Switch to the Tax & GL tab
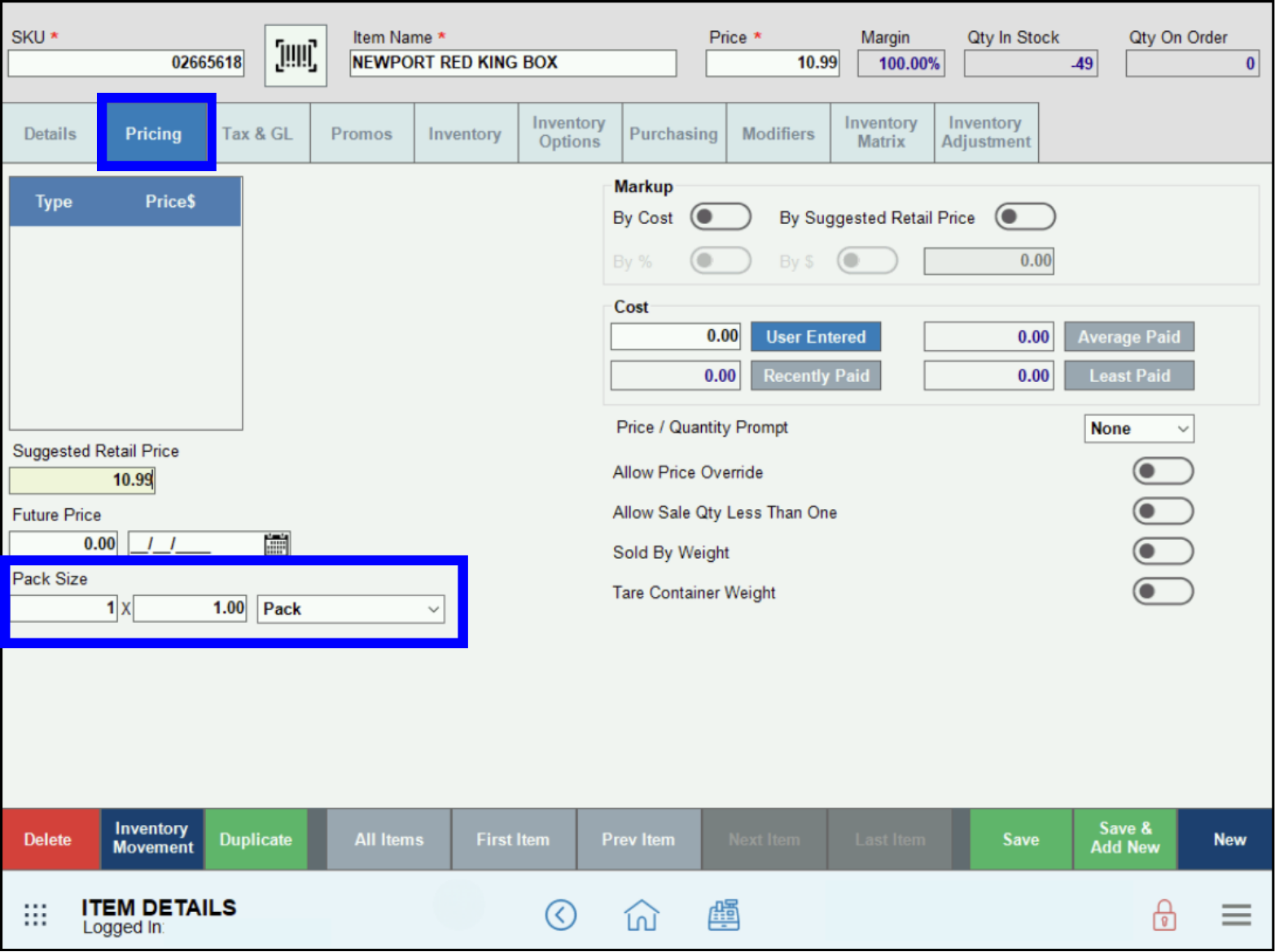The width and height of the screenshot is (1275, 952). coord(258,134)
